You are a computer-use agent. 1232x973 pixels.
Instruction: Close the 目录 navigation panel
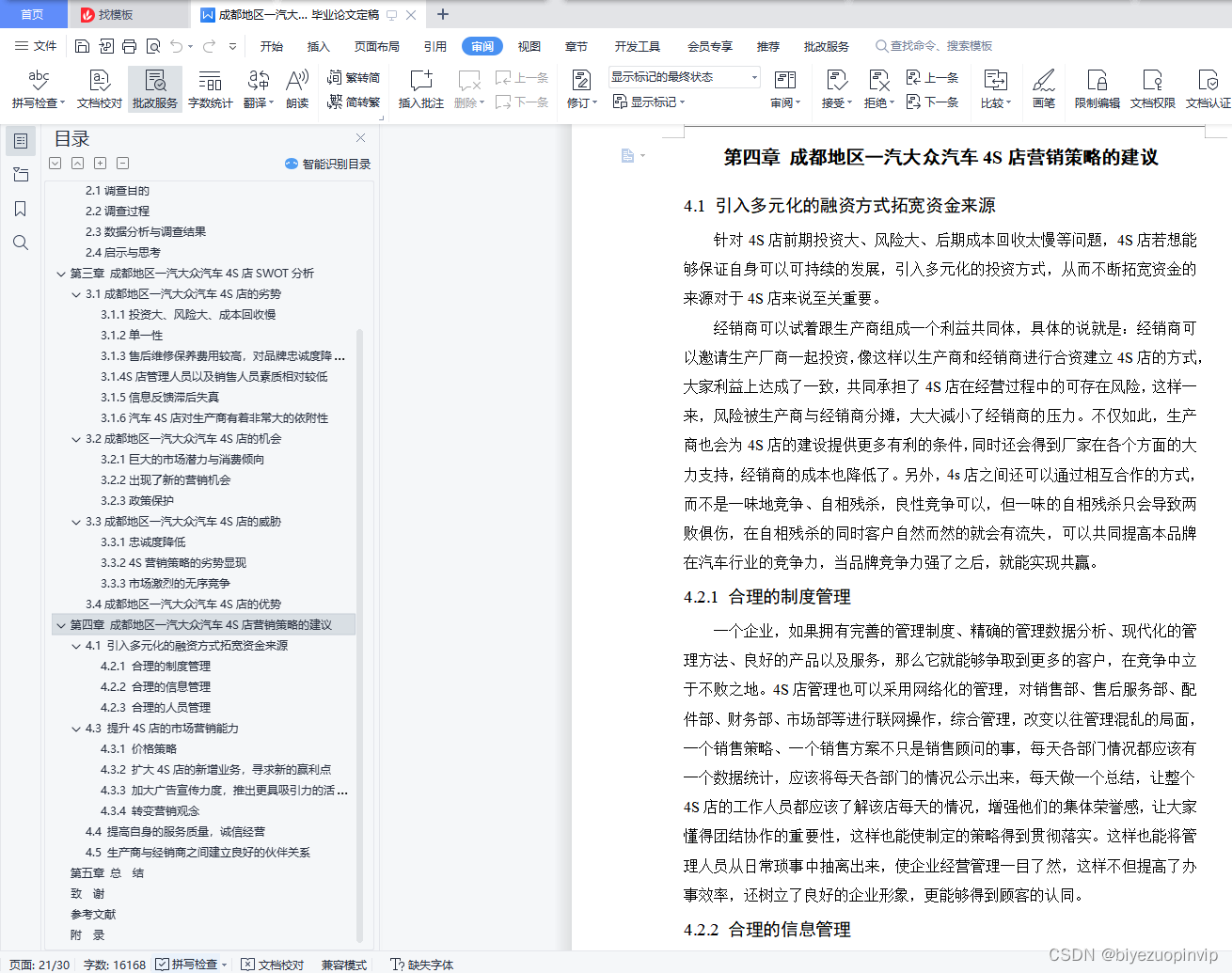[x=360, y=137]
